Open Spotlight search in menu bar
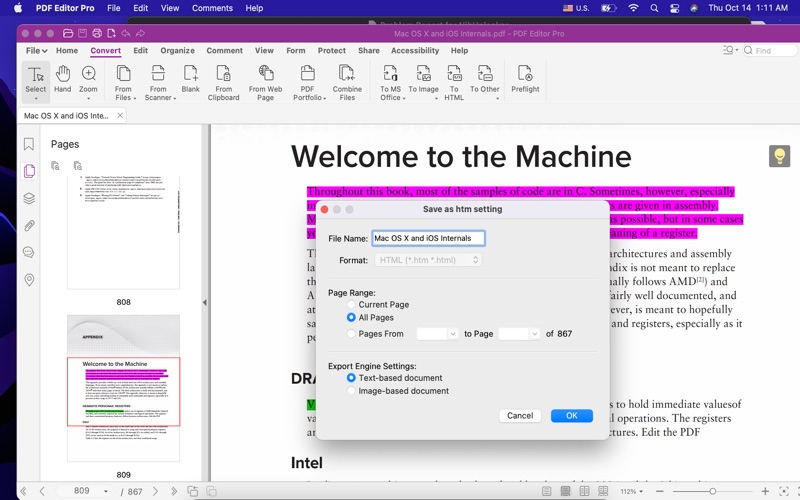 [x=654, y=8]
